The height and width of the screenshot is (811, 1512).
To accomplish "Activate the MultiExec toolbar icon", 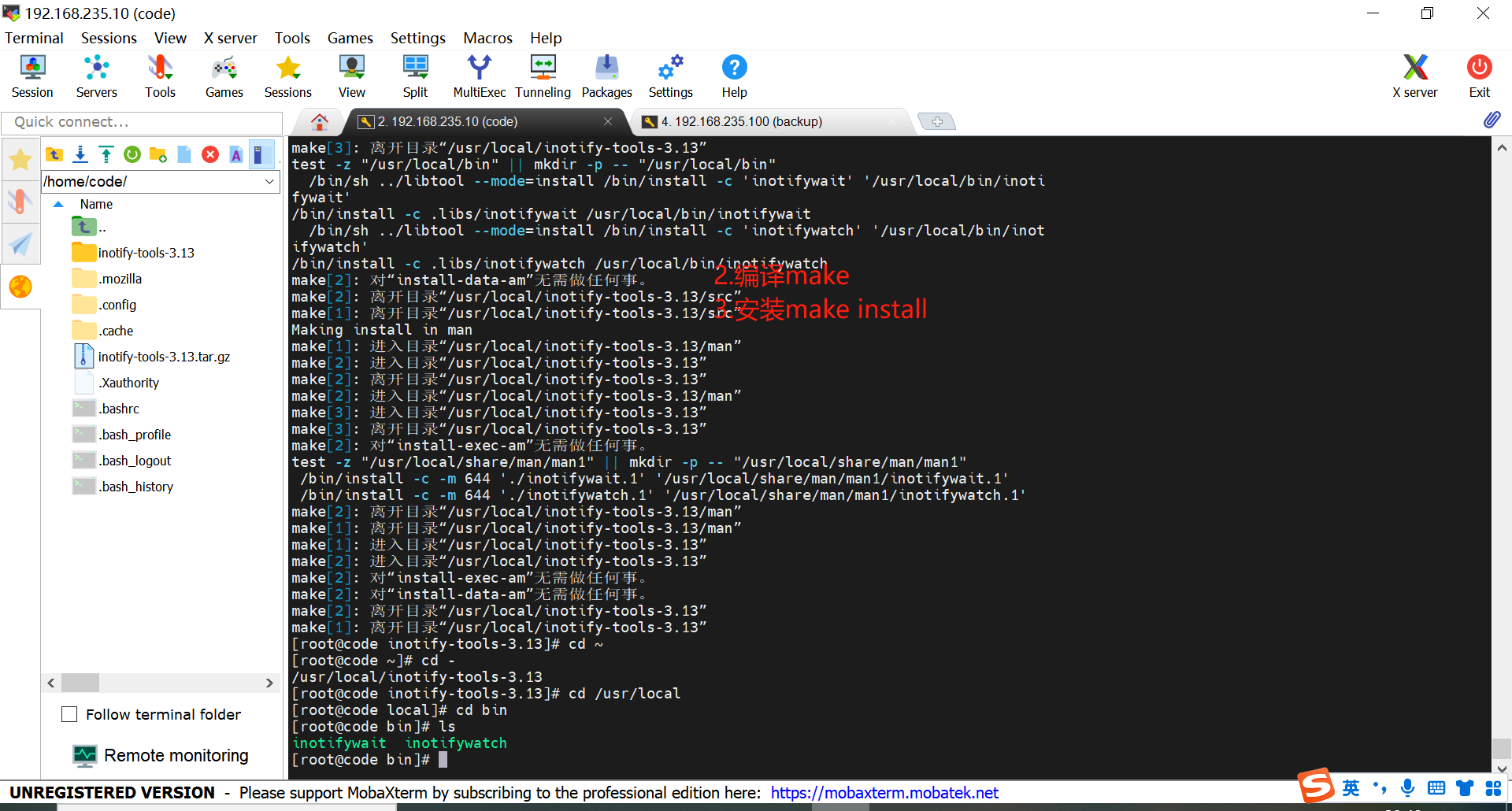I will (x=479, y=76).
